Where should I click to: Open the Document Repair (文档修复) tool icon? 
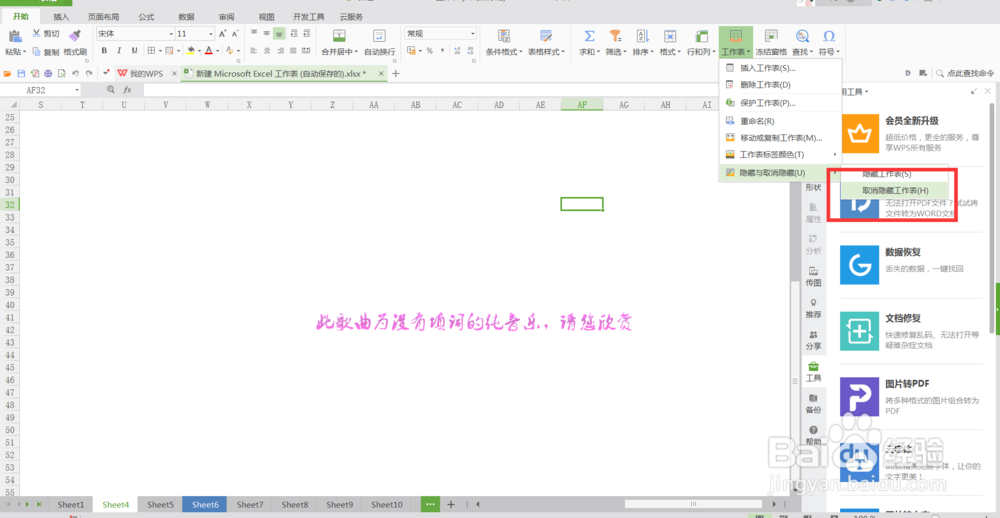pos(859,331)
